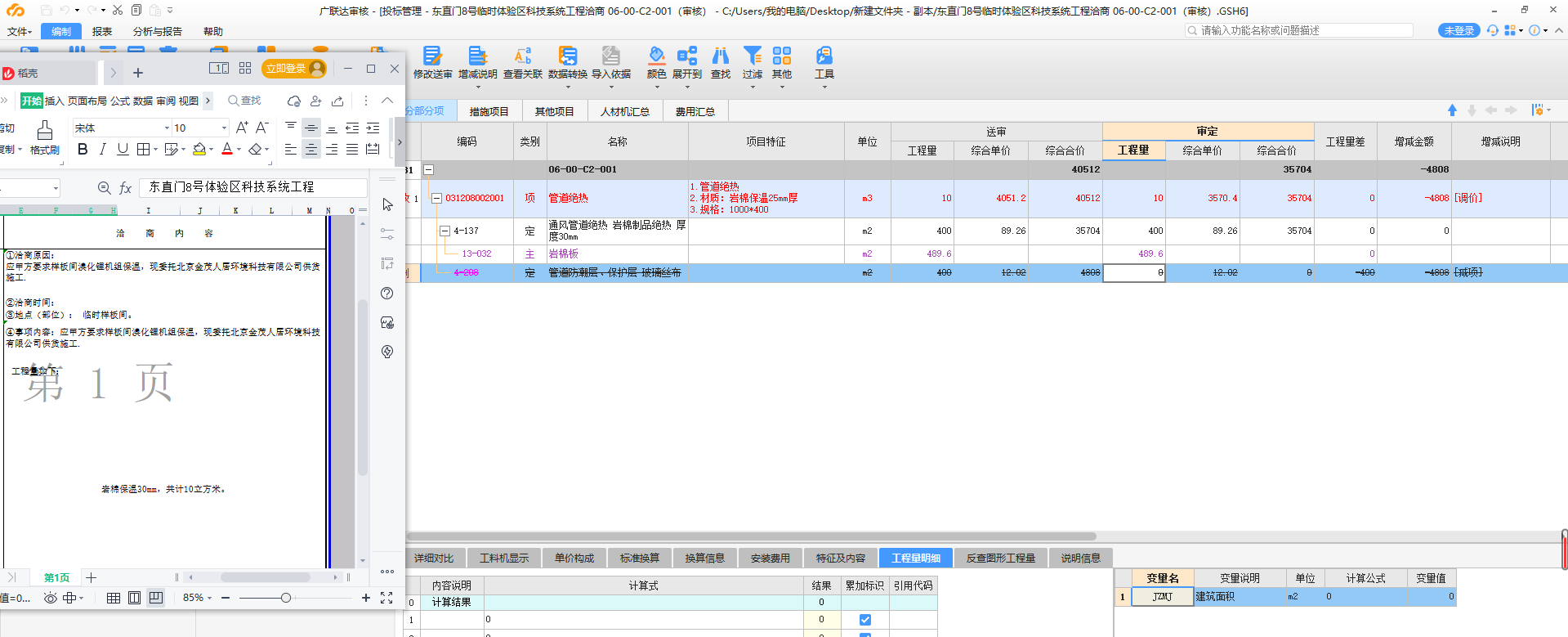Image resolution: width=1568 pixels, height=637 pixels.
Task: Switch WPS to normal grid view
Action: [x=114, y=598]
